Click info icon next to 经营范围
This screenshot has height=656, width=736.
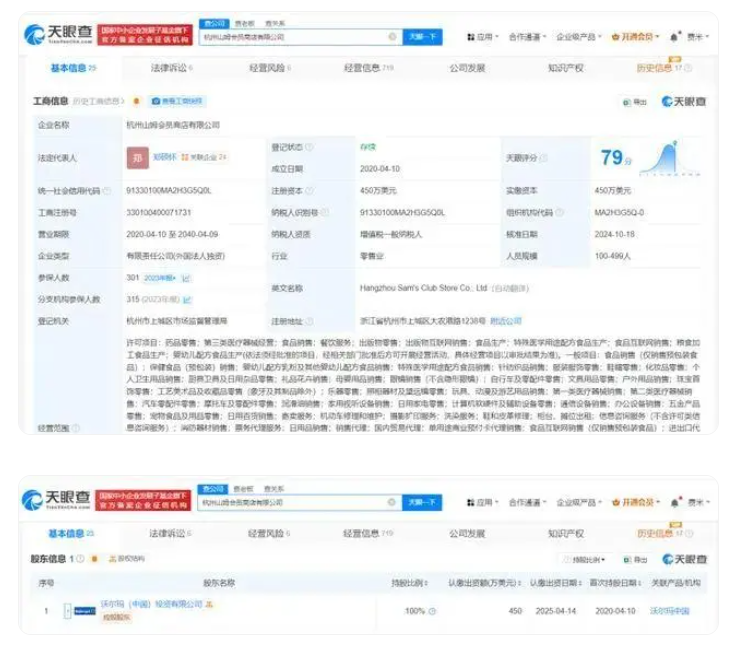pos(76,428)
